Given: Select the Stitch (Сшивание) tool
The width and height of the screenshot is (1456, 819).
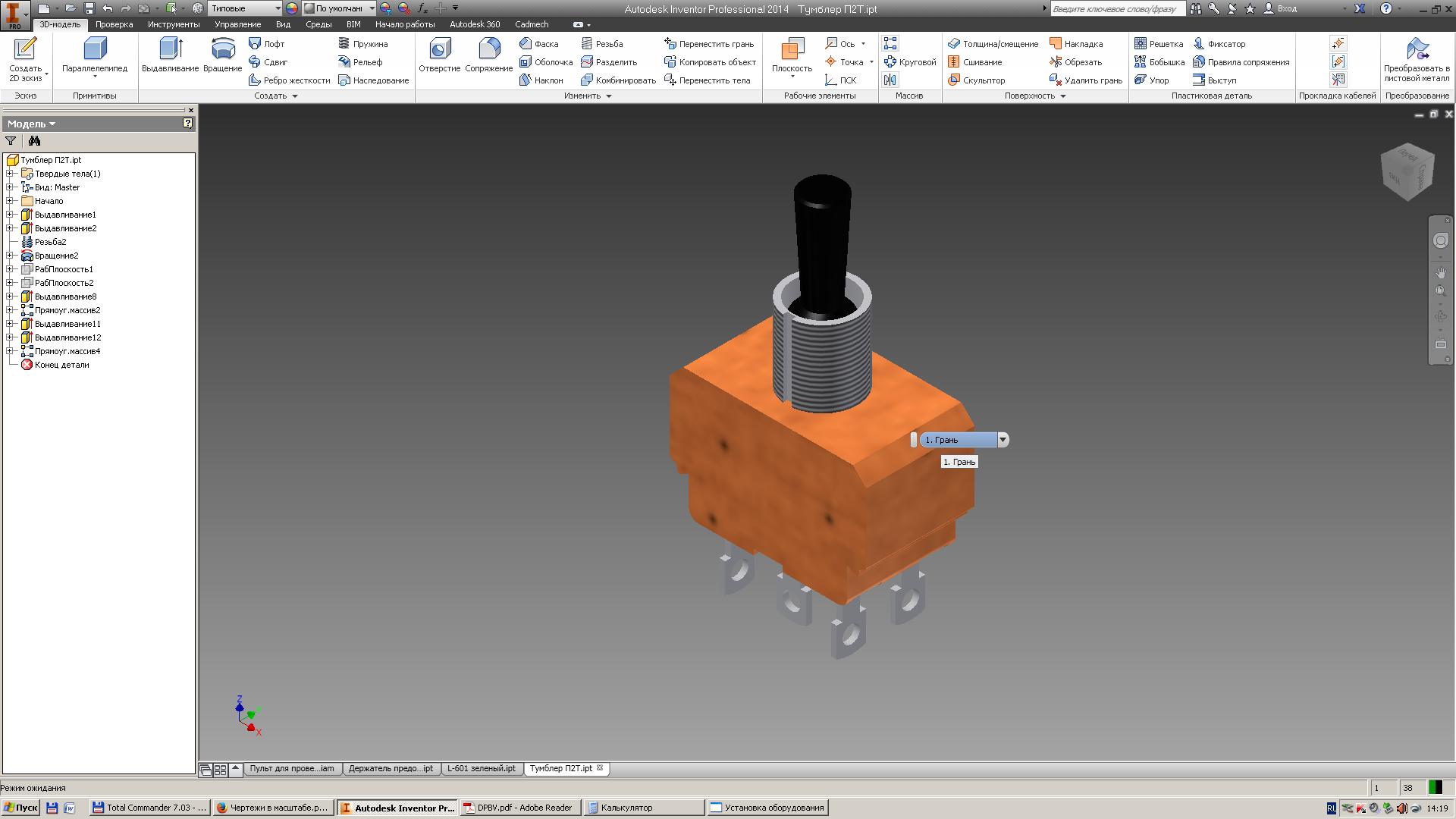Looking at the screenshot, I should click(x=975, y=62).
